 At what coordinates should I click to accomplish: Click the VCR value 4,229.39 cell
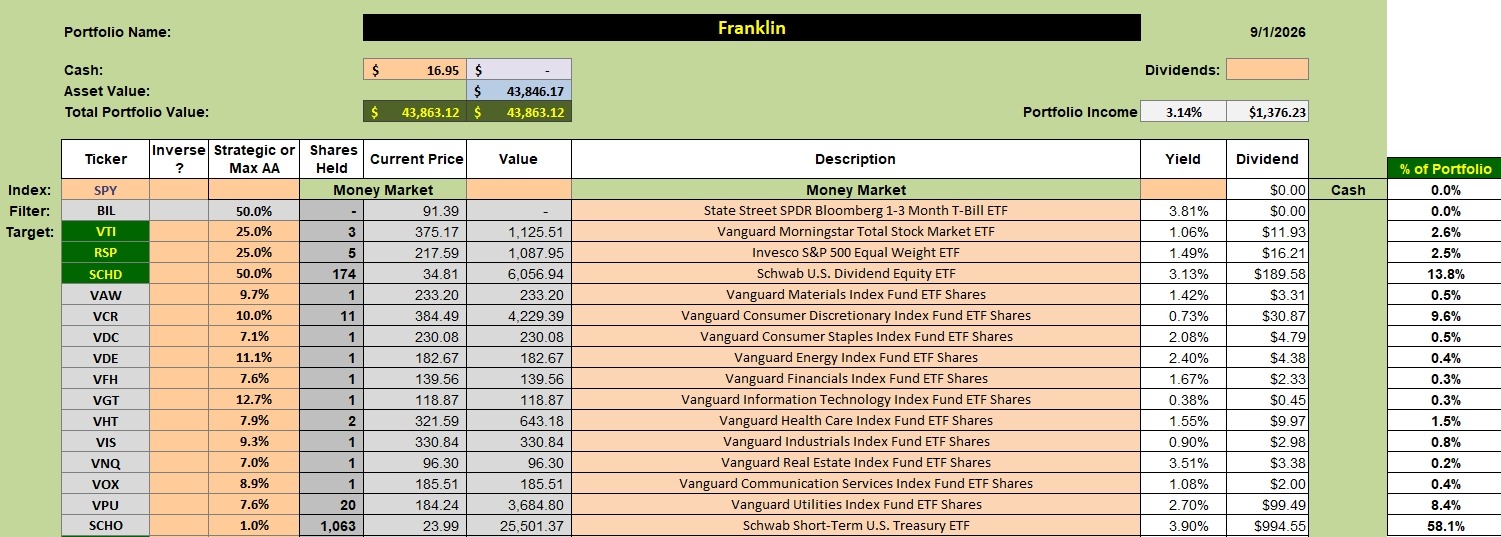click(519, 316)
